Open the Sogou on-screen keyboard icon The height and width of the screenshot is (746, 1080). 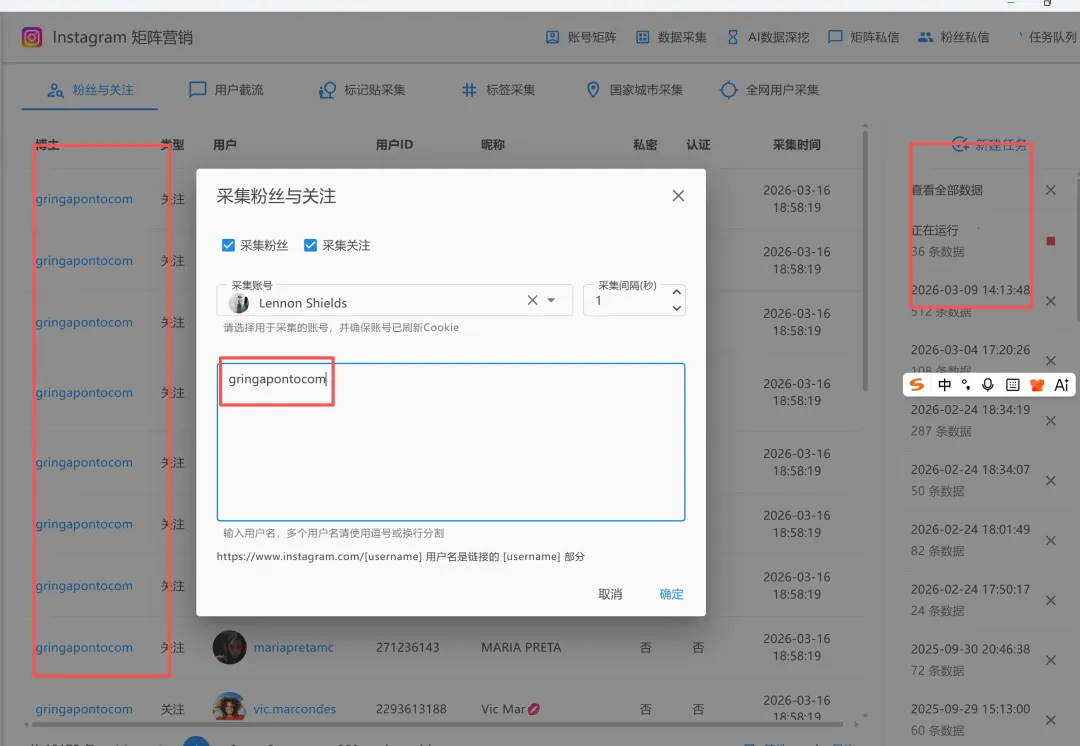1013,384
